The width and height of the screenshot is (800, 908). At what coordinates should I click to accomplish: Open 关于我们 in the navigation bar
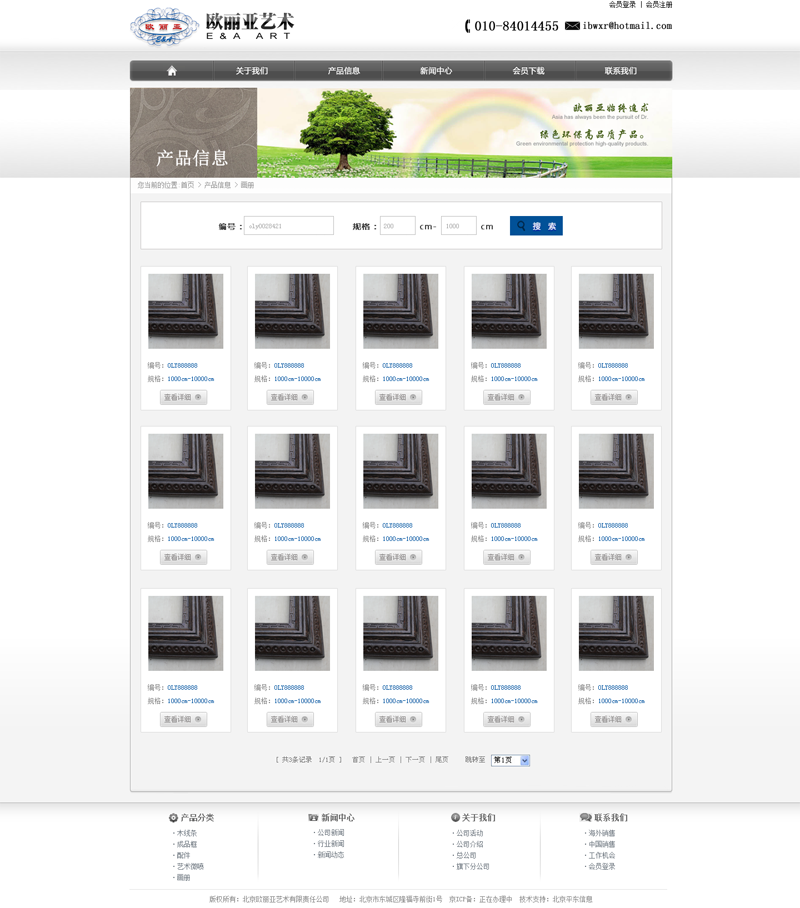pos(251,71)
